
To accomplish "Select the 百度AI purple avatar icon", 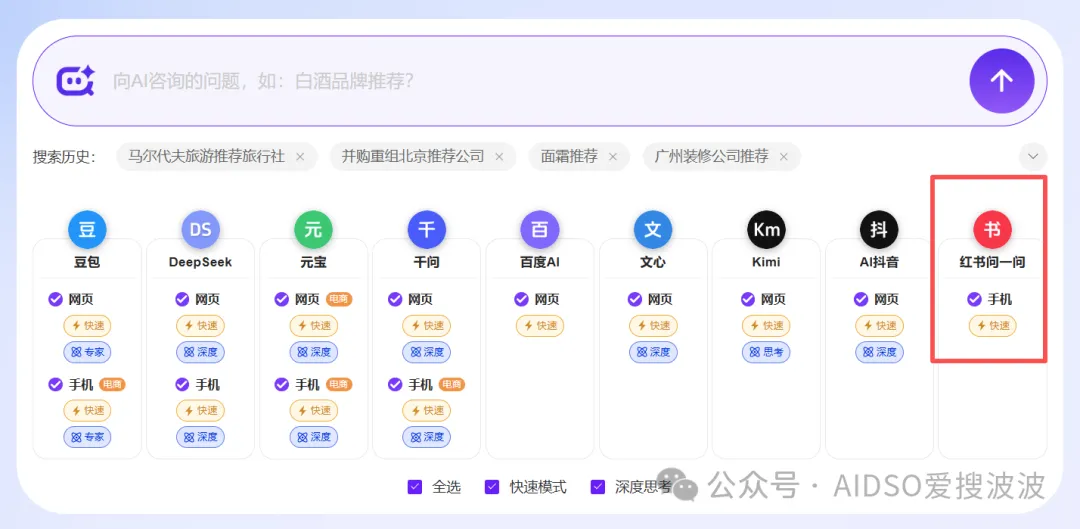I will [540, 229].
